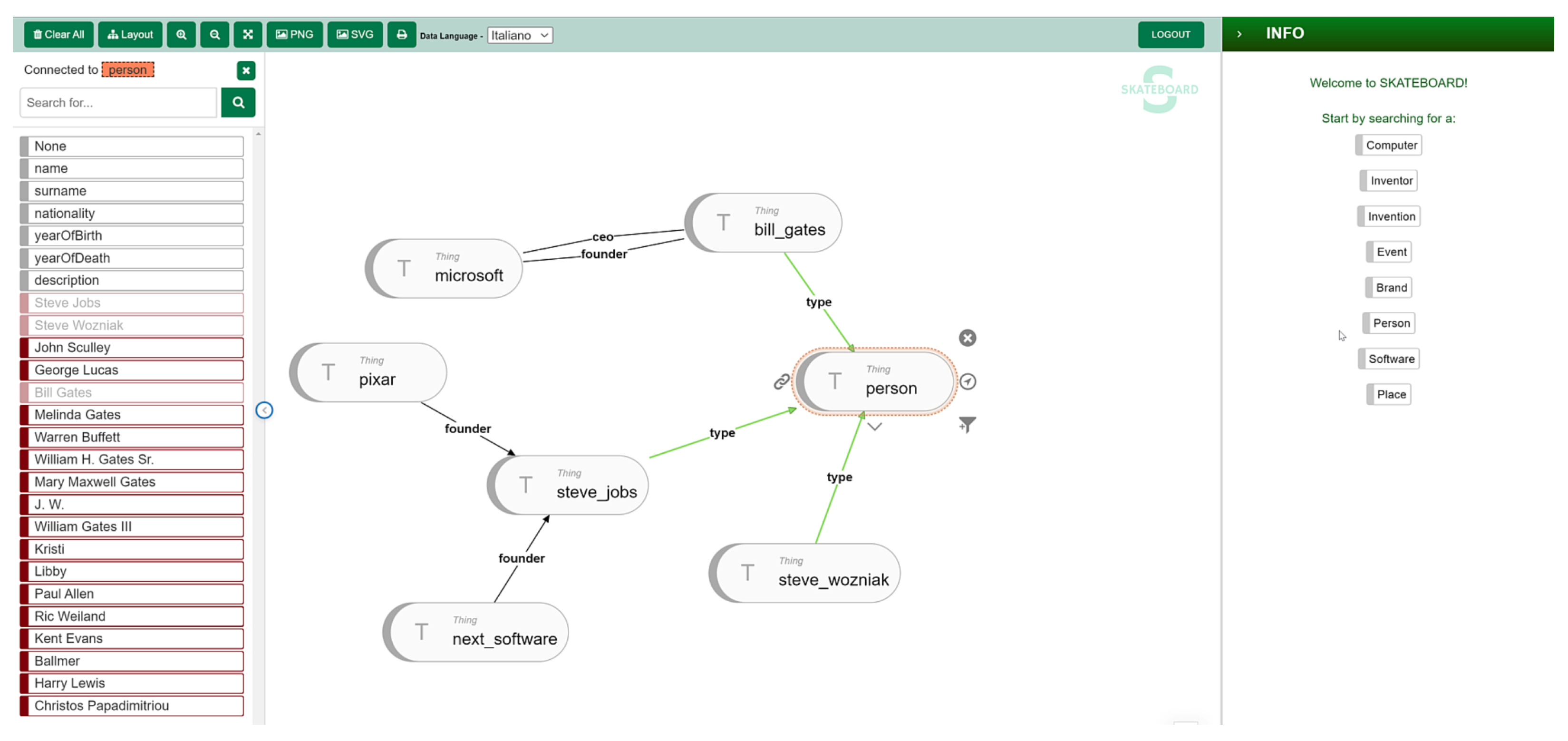Click the link icon beside person node
1568x741 pixels.
[782, 382]
